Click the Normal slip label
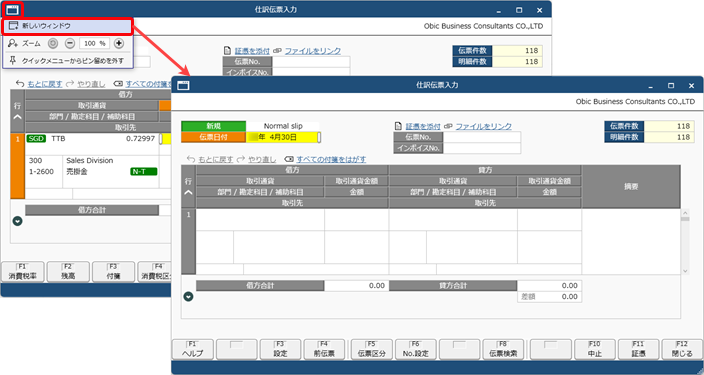Image resolution: width=704 pixels, height=375 pixels. (x=283, y=126)
